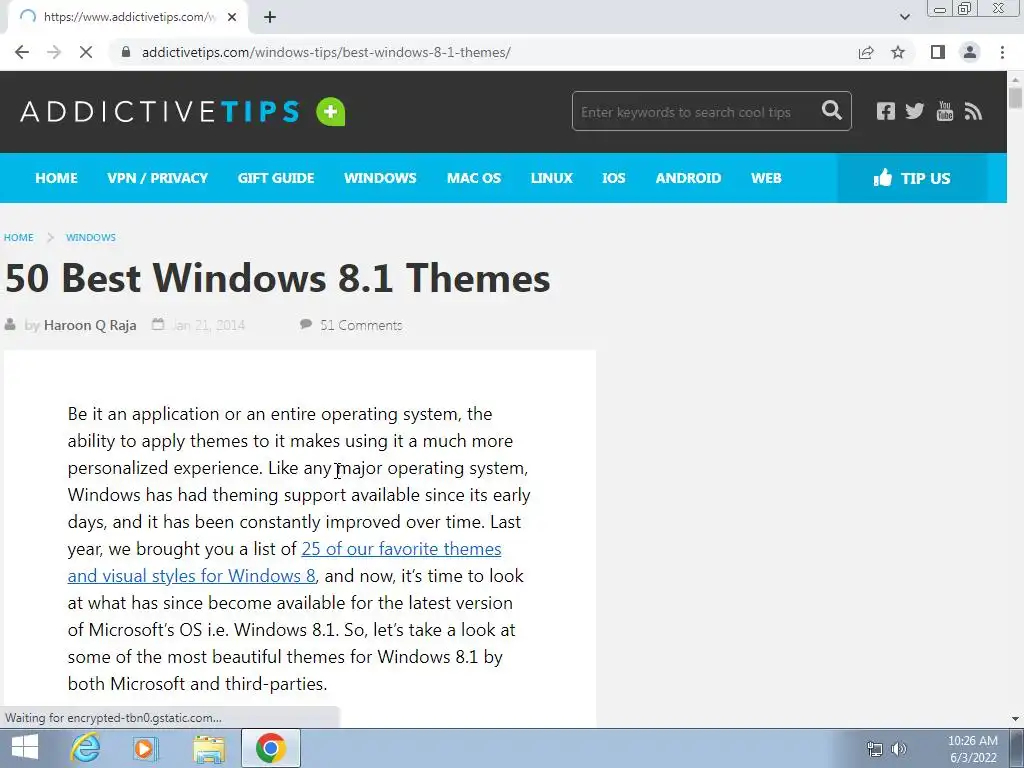
Task: Open VPN / PRIVACY menu item
Action: (157, 178)
